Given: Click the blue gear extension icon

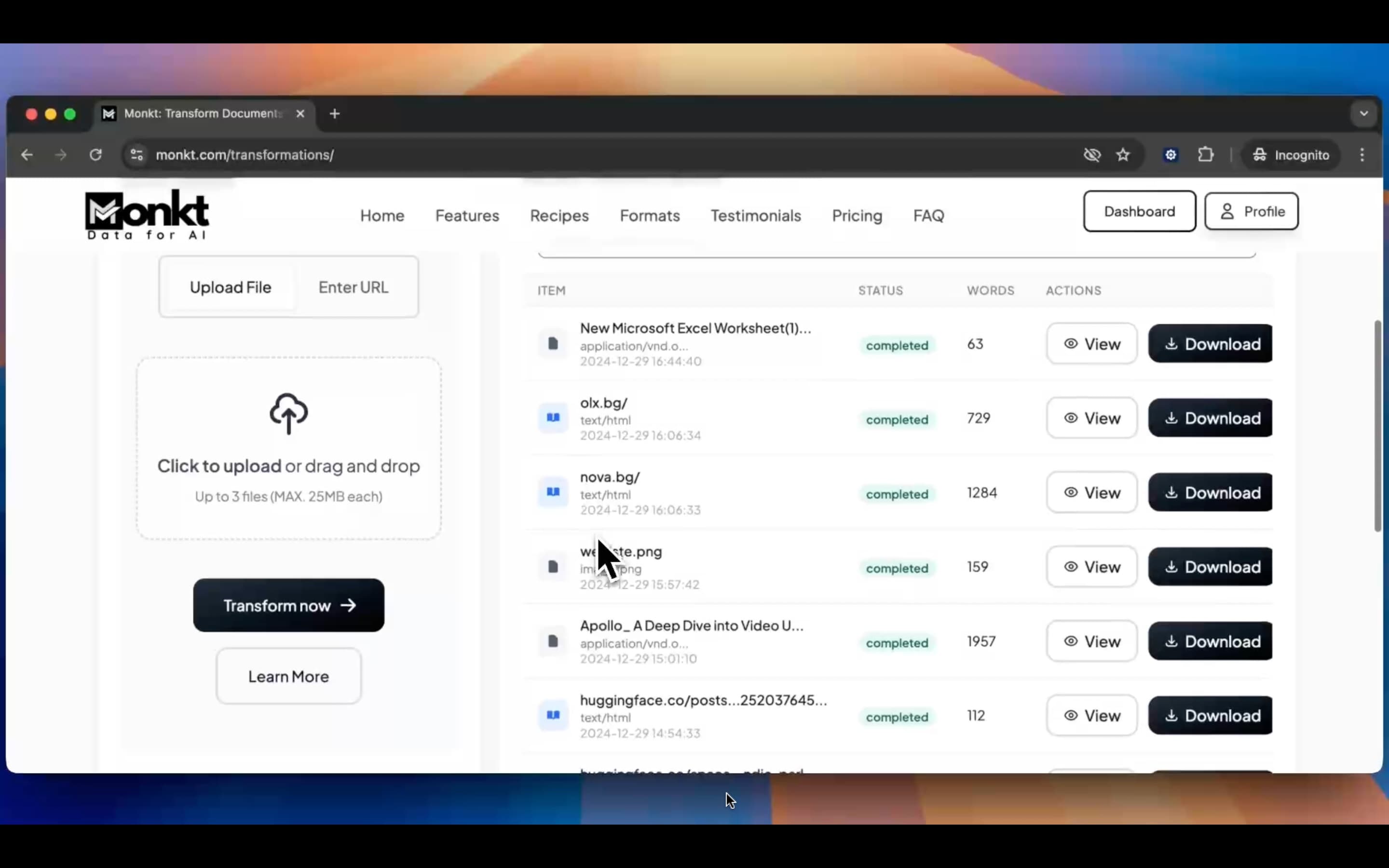Looking at the screenshot, I should tap(1171, 155).
